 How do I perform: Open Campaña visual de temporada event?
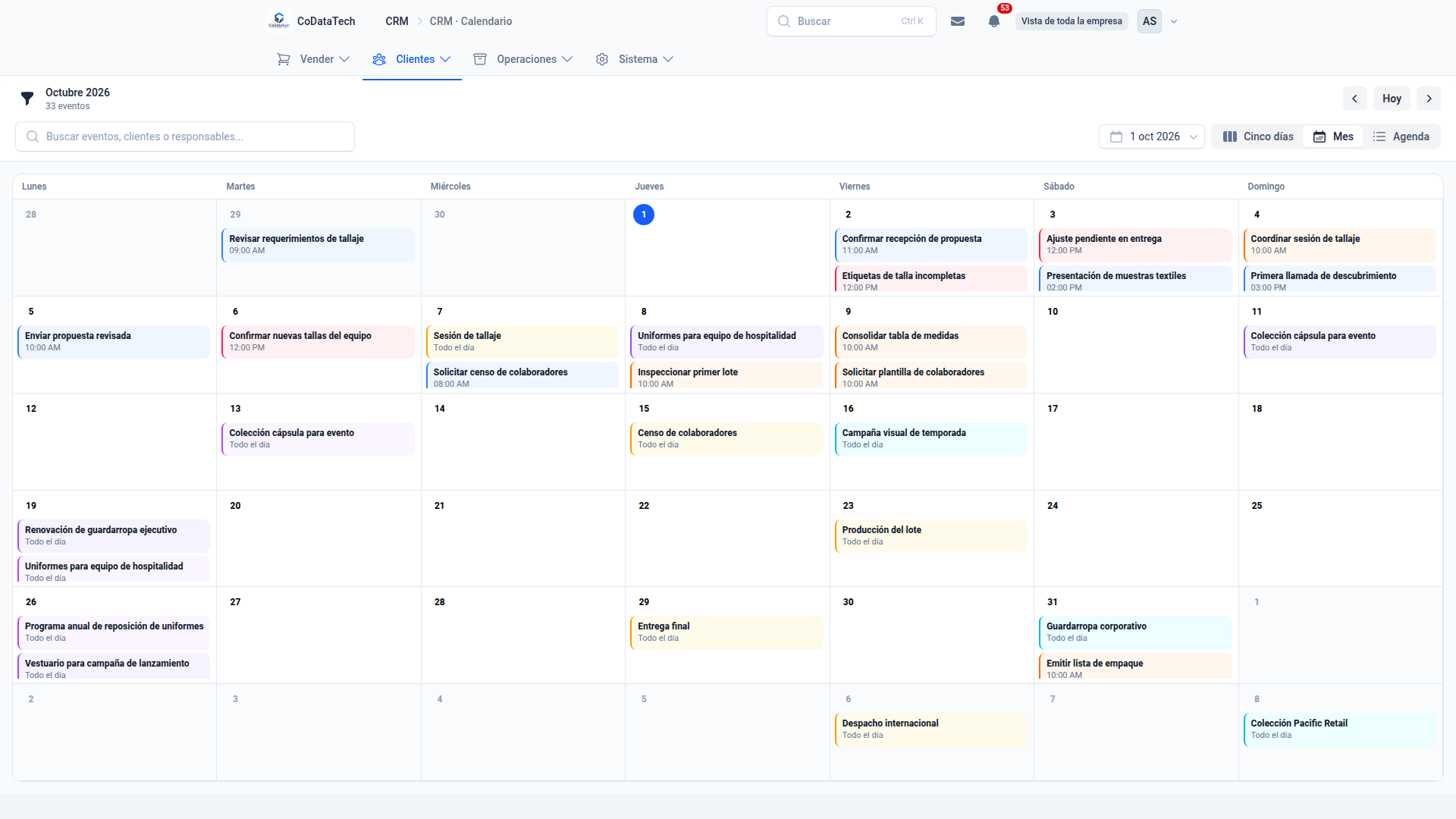coord(930,438)
